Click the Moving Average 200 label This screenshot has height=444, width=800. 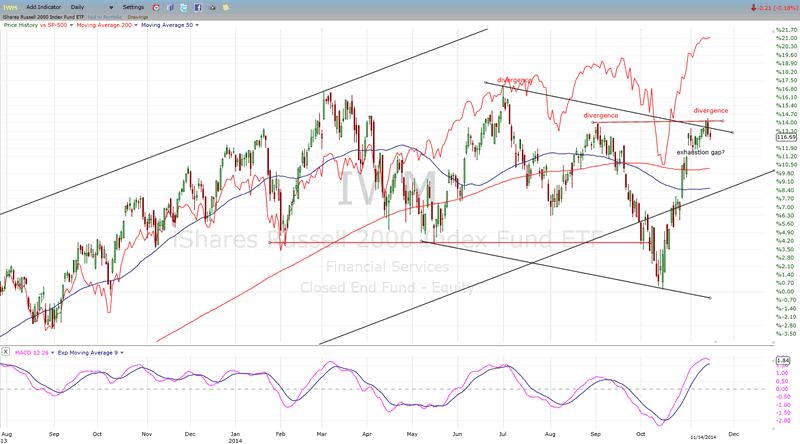coord(104,25)
